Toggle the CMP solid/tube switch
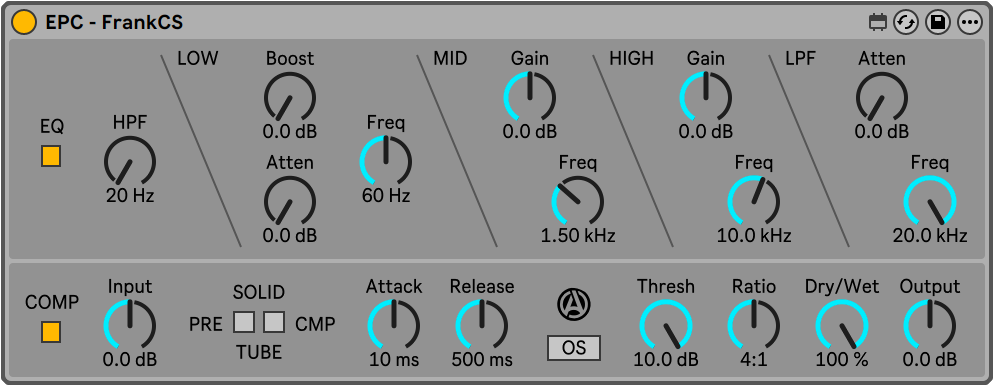Screen dimensions: 994x386 (274, 322)
